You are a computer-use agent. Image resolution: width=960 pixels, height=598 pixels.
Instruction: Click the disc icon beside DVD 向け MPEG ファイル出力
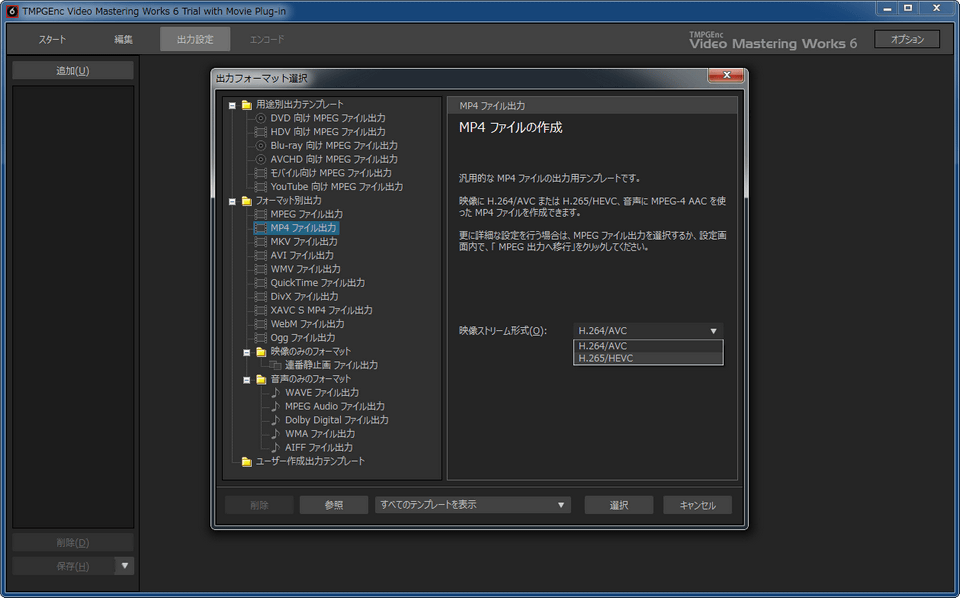(260, 118)
